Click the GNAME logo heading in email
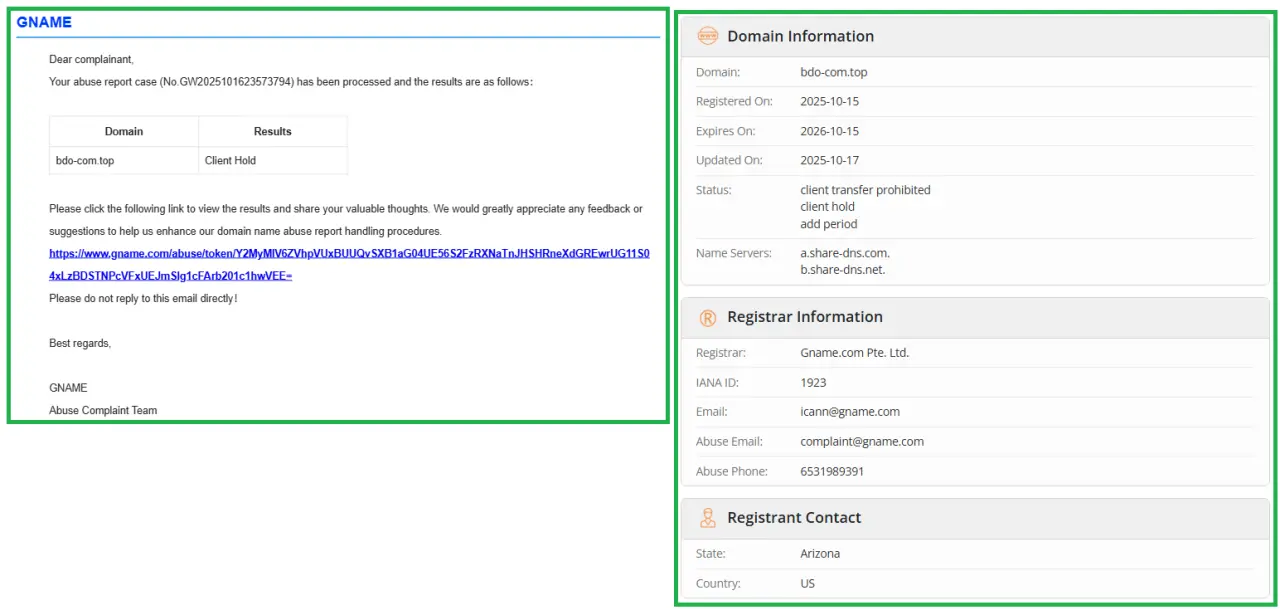Screen dimensions: 1280x610 click(44, 22)
